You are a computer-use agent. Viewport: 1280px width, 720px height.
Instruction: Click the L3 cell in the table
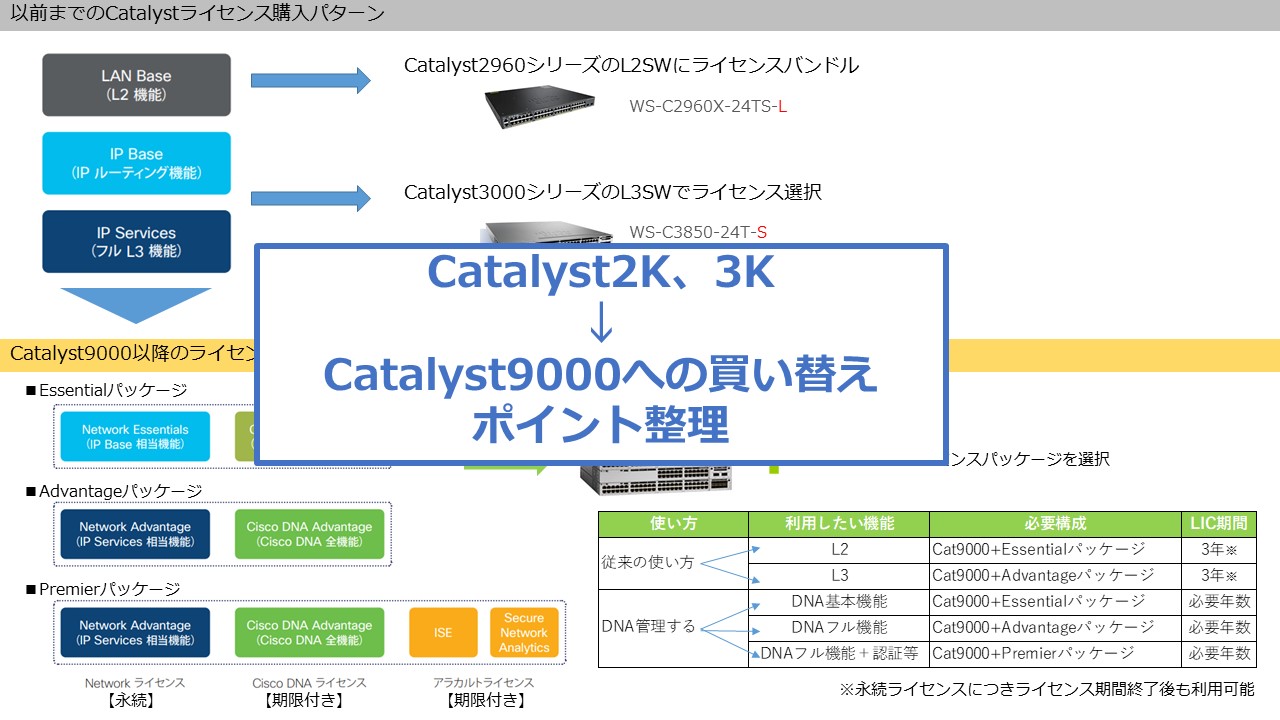839,576
